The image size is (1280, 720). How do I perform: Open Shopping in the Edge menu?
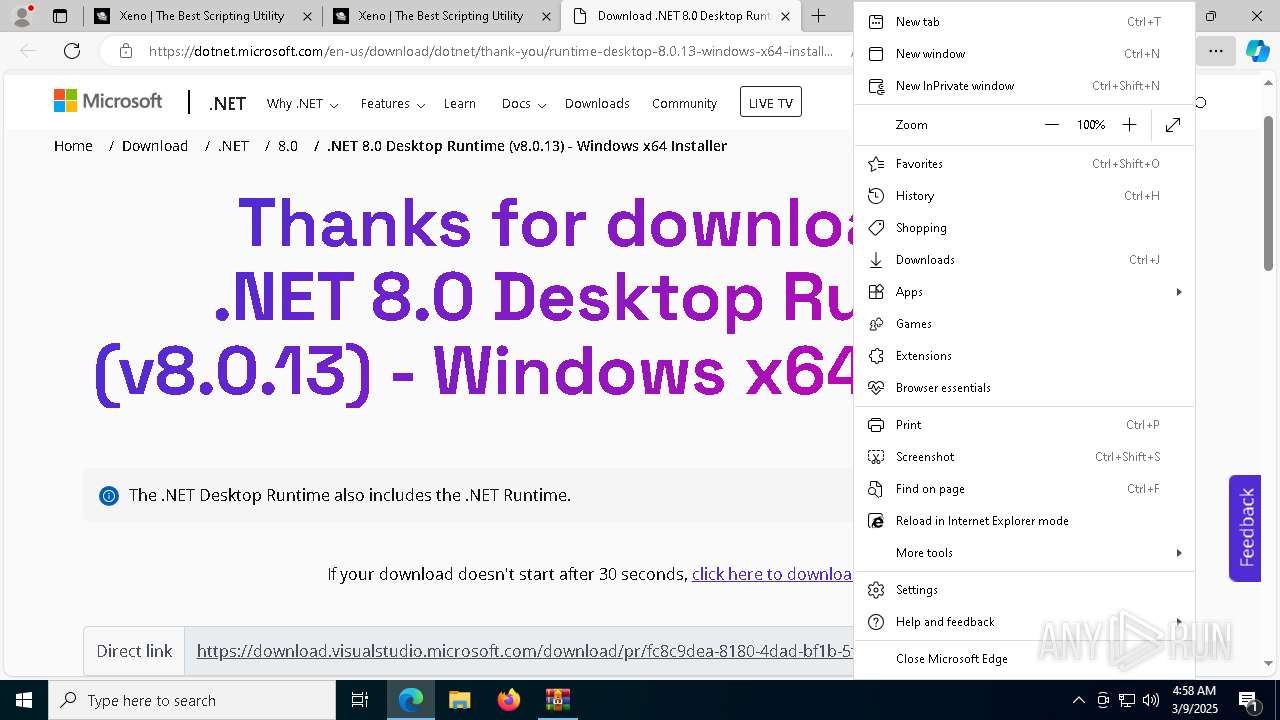point(1024,228)
